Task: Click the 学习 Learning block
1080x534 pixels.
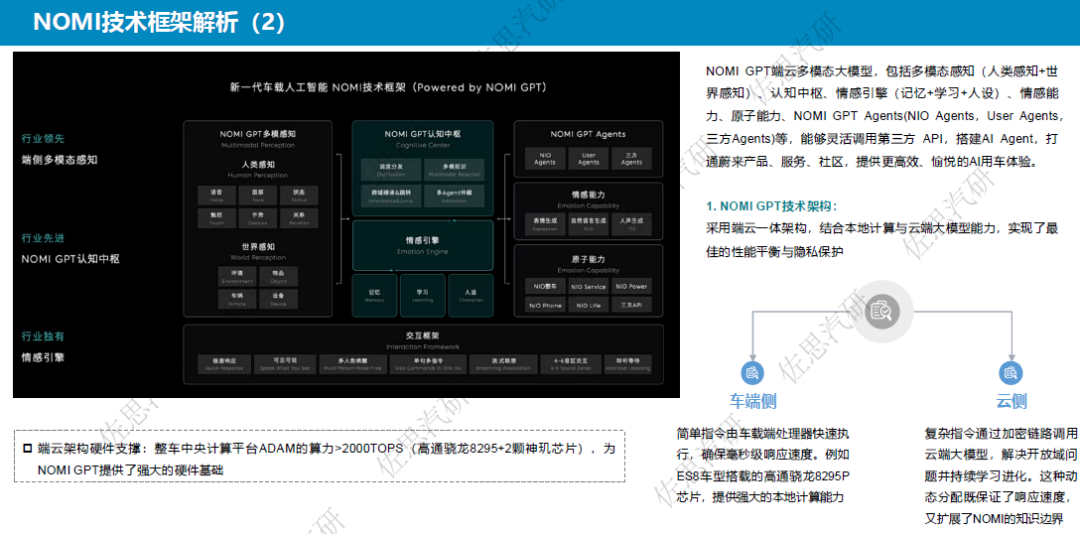Action: click(423, 296)
